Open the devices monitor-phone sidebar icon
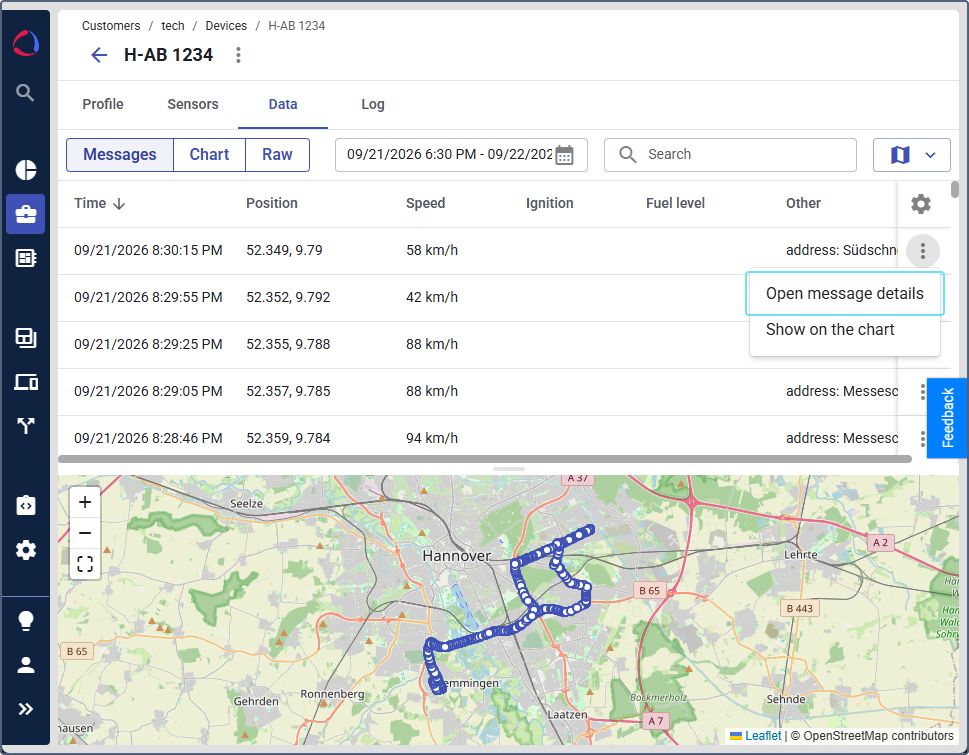The image size is (969, 755). tap(25, 382)
